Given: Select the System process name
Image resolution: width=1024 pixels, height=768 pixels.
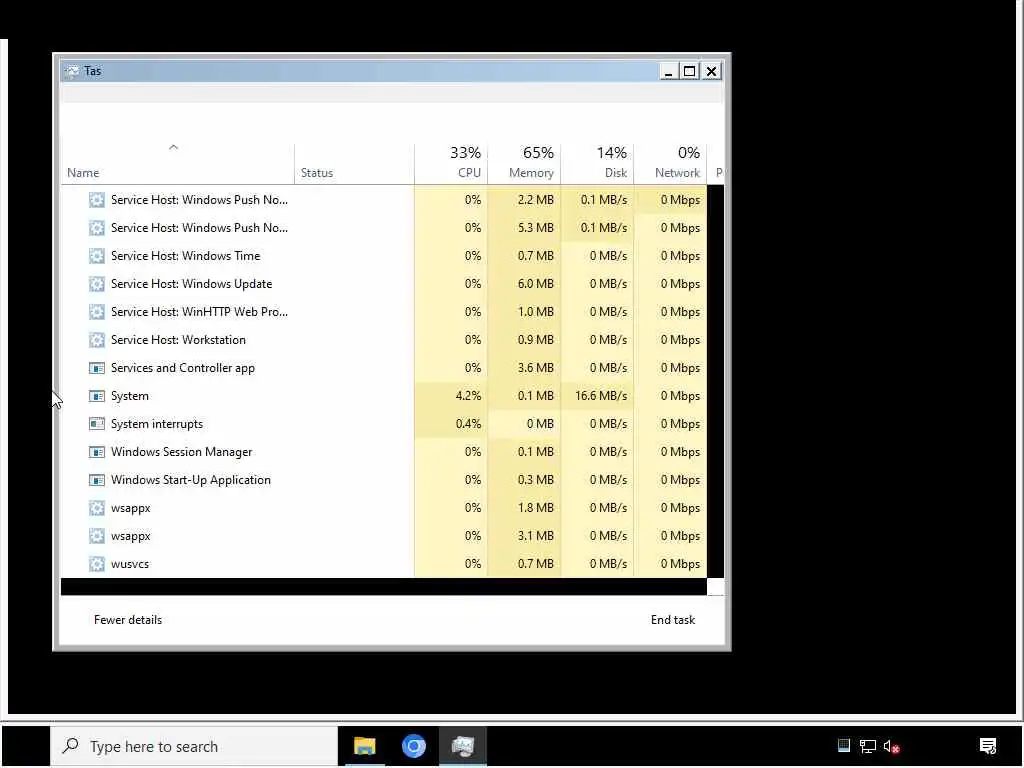Looking at the screenshot, I should click(x=130, y=396).
